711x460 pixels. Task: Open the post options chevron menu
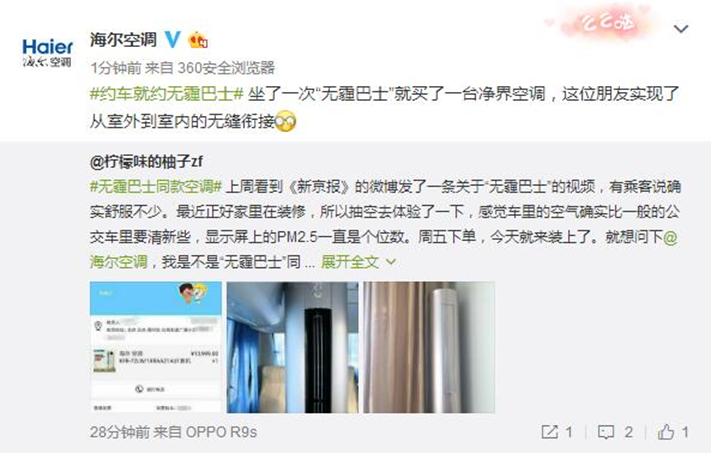tap(681, 29)
